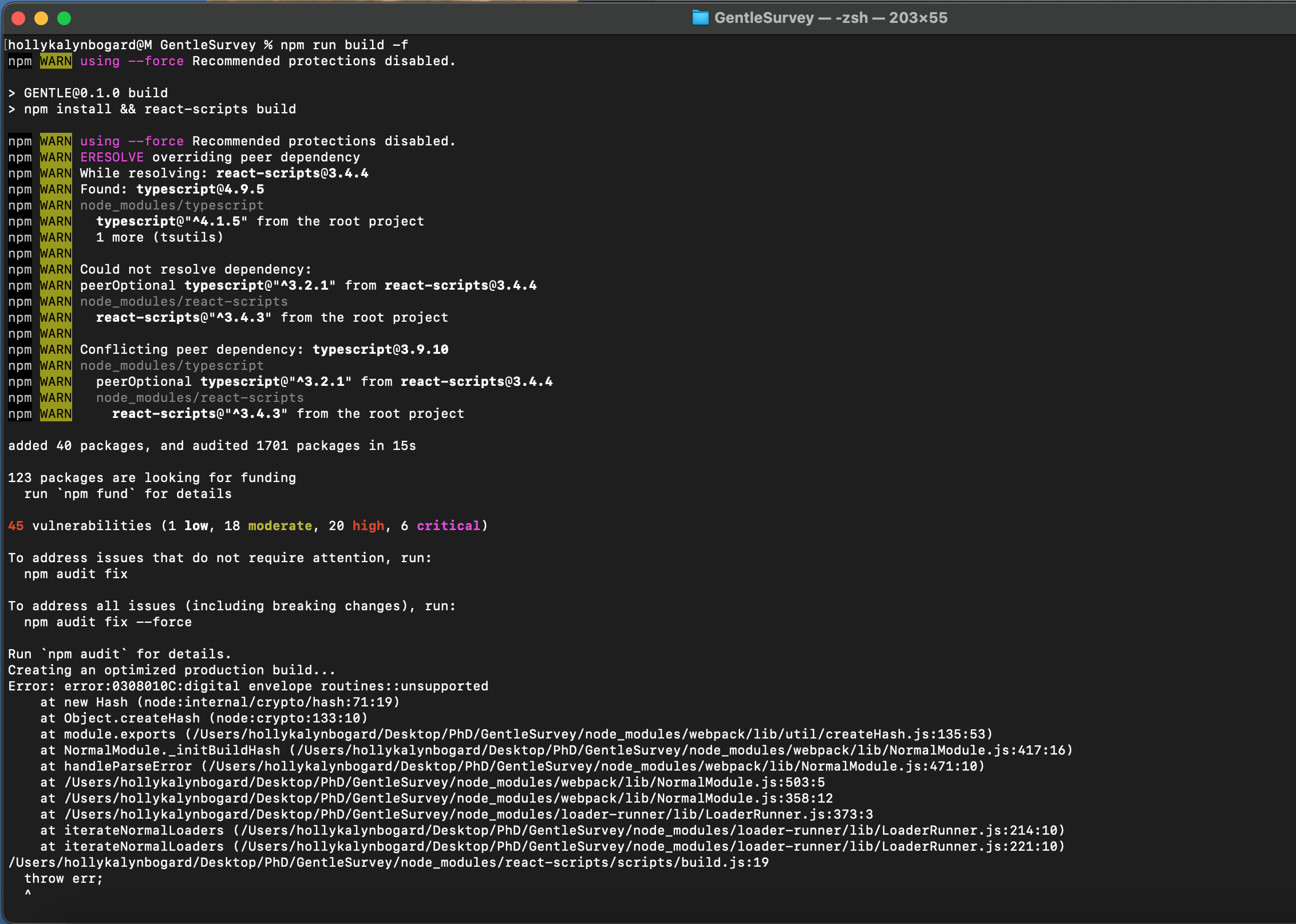The height and width of the screenshot is (924, 1296).
Task: Click the critical vulnerability label in magenta
Action: click(448, 526)
